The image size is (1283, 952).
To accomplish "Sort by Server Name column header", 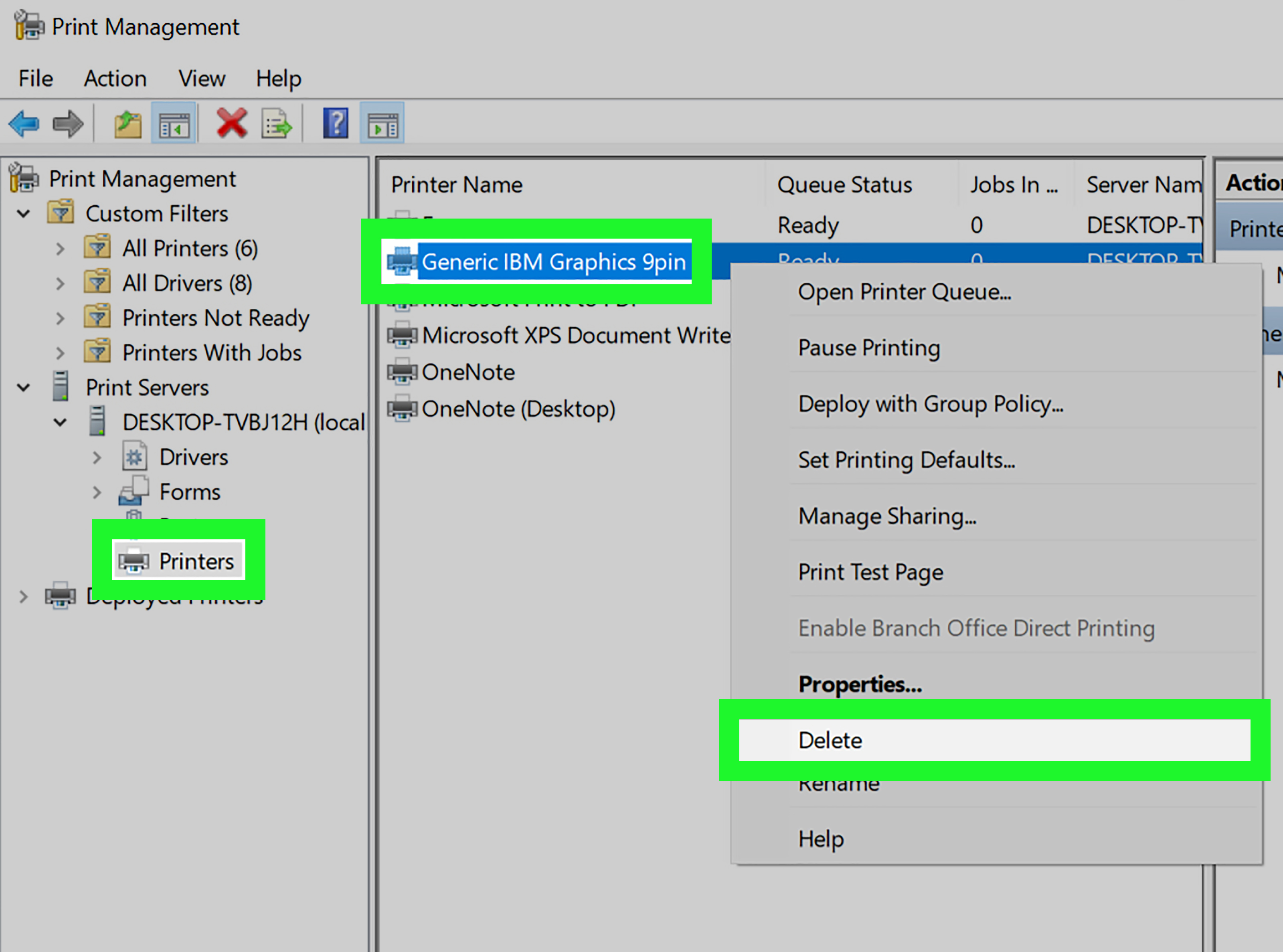I will tap(1144, 184).
